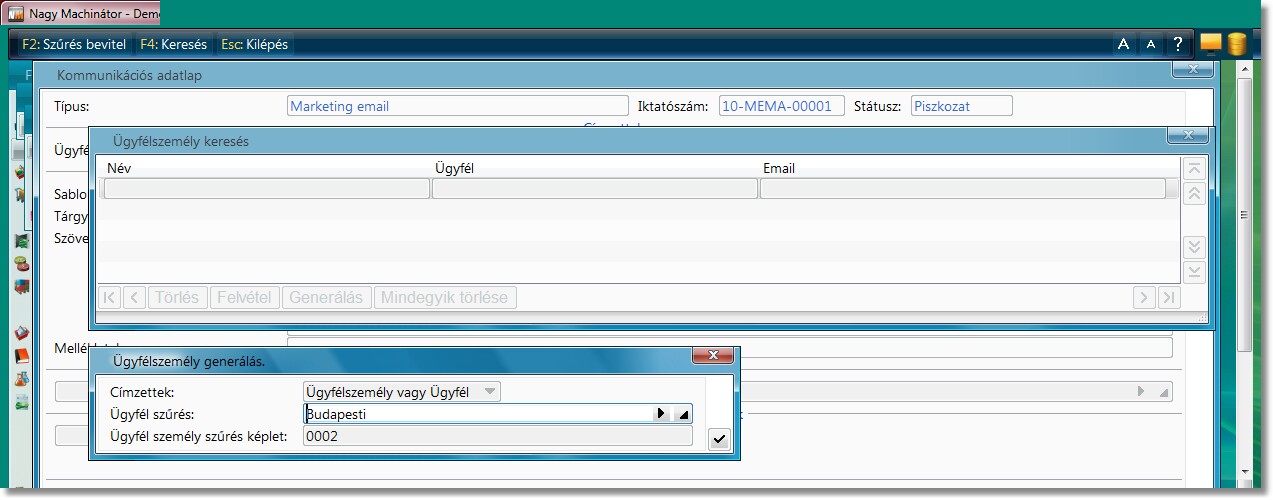Increase font size with the large A icon
Screen dimensions: 1273x500
(1123, 44)
